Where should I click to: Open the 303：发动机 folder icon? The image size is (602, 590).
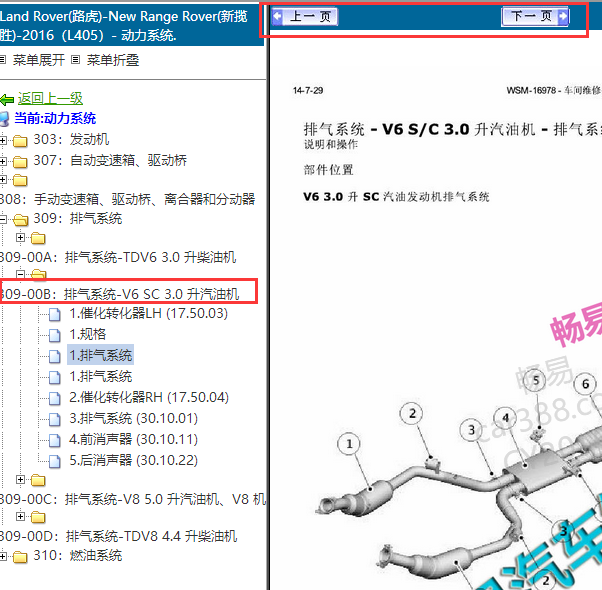(x=20, y=140)
